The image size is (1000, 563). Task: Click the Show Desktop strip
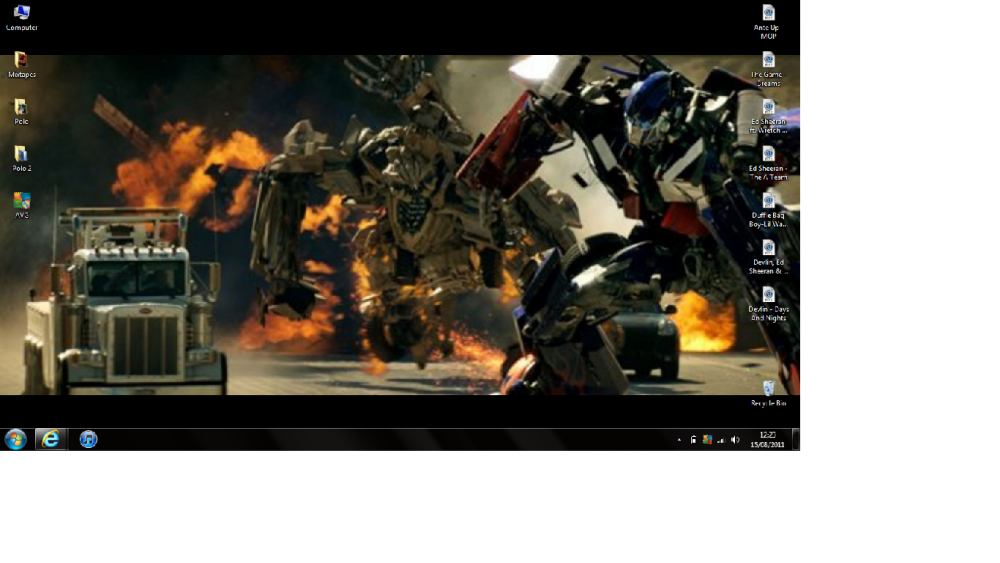coord(796,440)
